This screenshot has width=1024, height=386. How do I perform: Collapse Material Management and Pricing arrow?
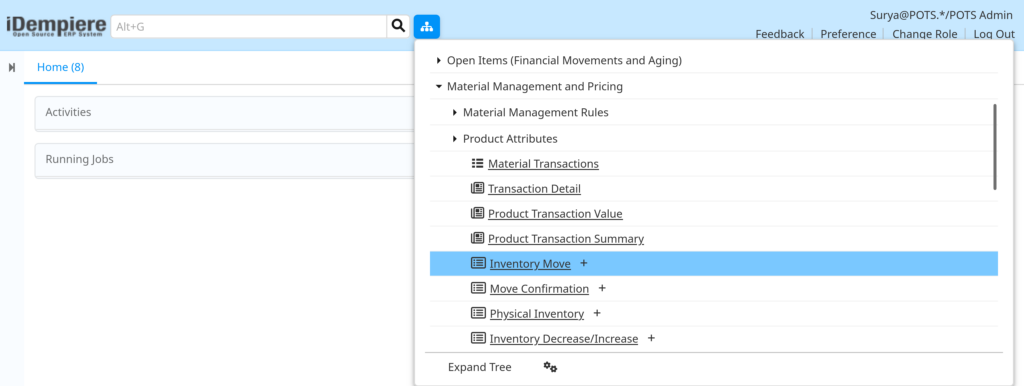439,86
